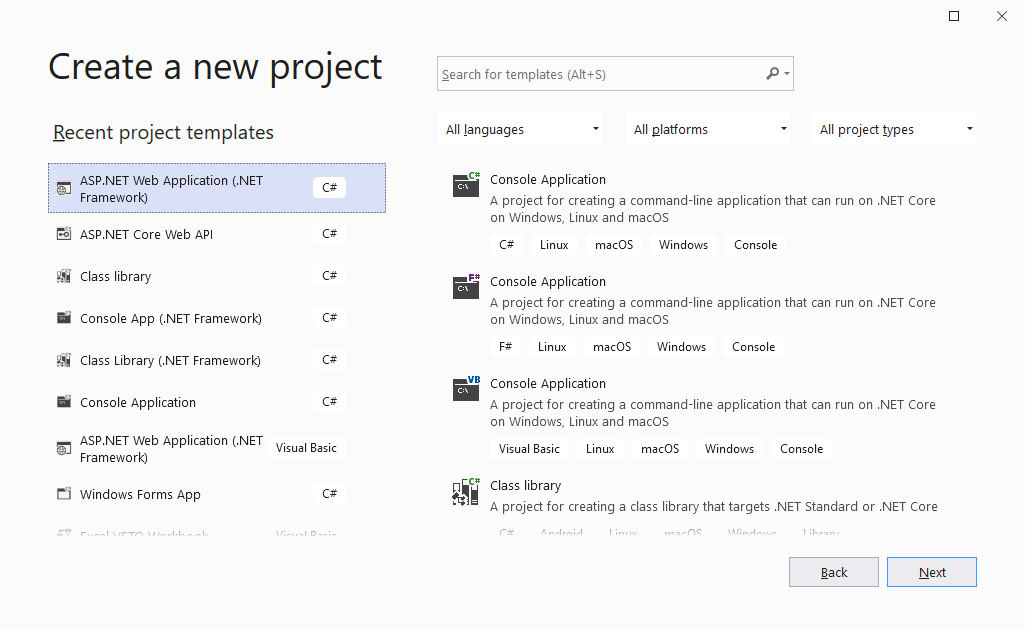Screen dimensions: 1025x630
Task: Expand search options arrow beside magnifier
Action: tap(787, 74)
